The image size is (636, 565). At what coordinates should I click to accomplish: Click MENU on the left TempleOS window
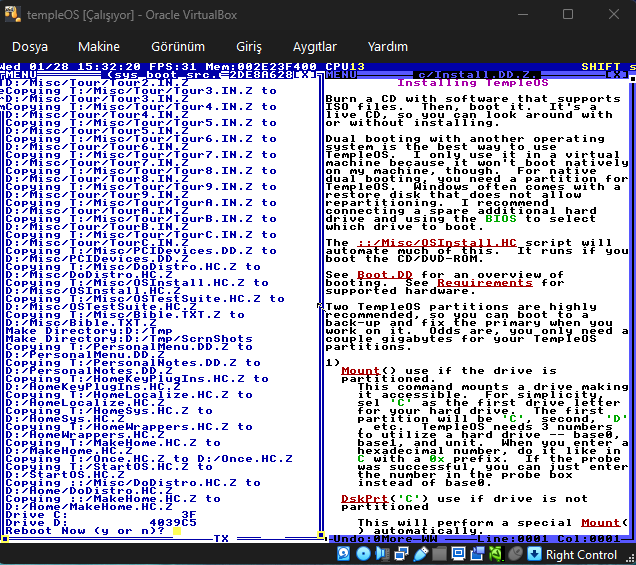pos(21,75)
